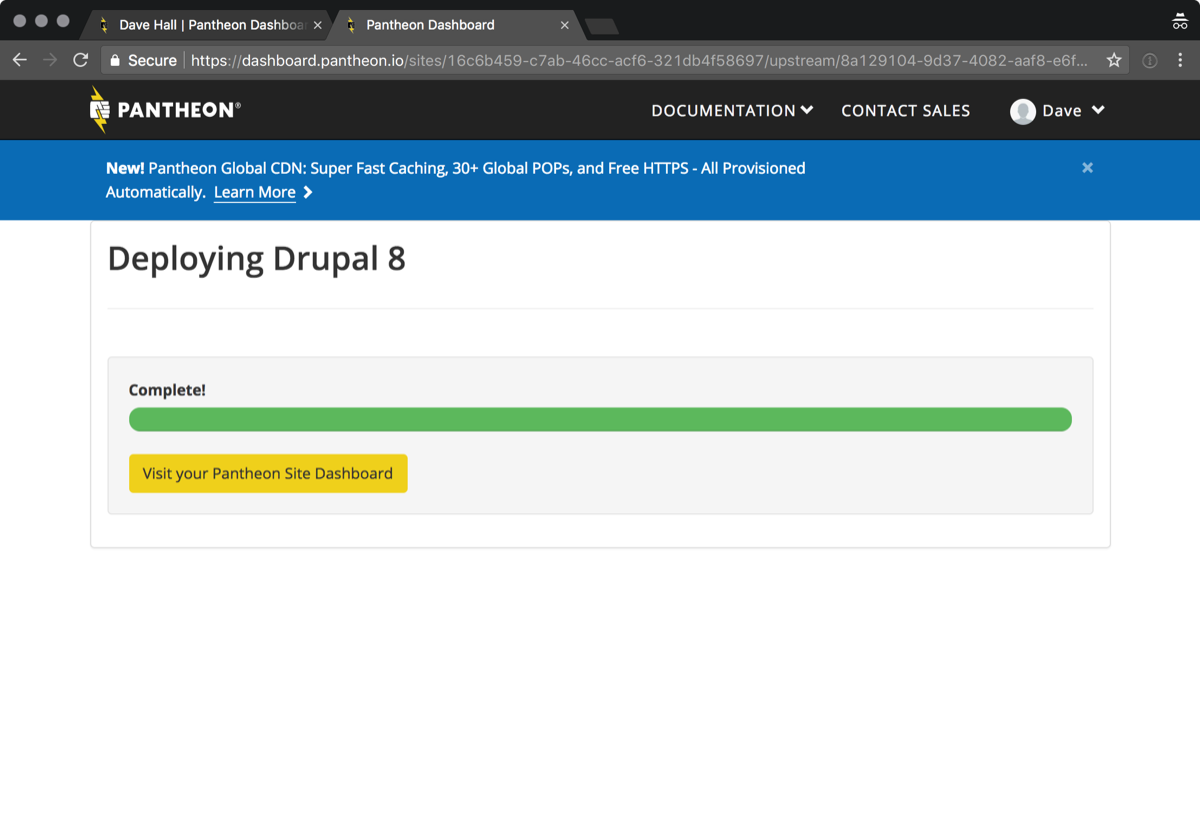
Task: Click the browser back arrow
Action: tap(19, 60)
